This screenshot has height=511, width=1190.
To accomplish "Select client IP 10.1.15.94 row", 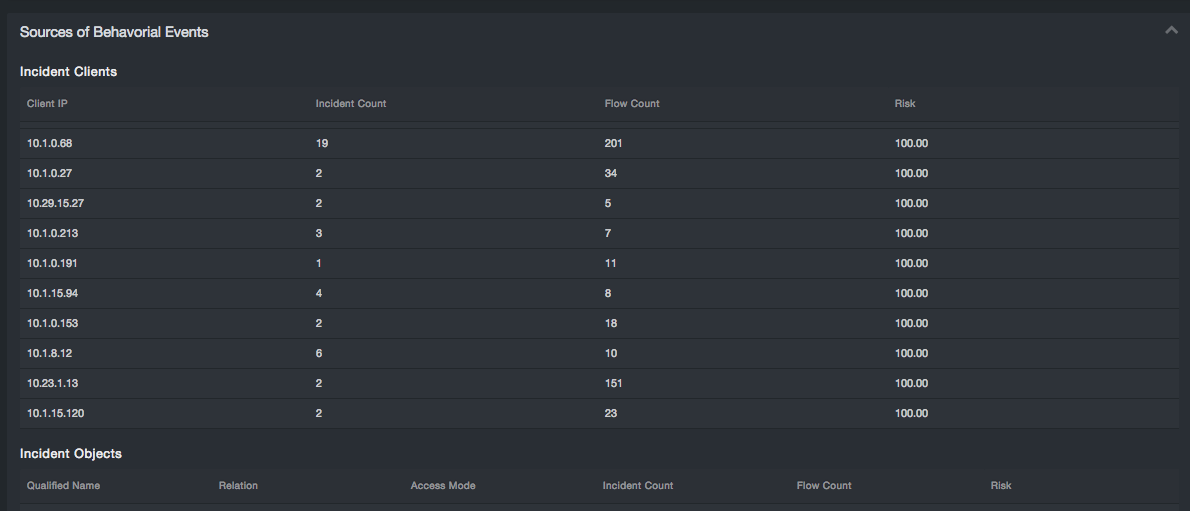I will (x=52, y=294).
